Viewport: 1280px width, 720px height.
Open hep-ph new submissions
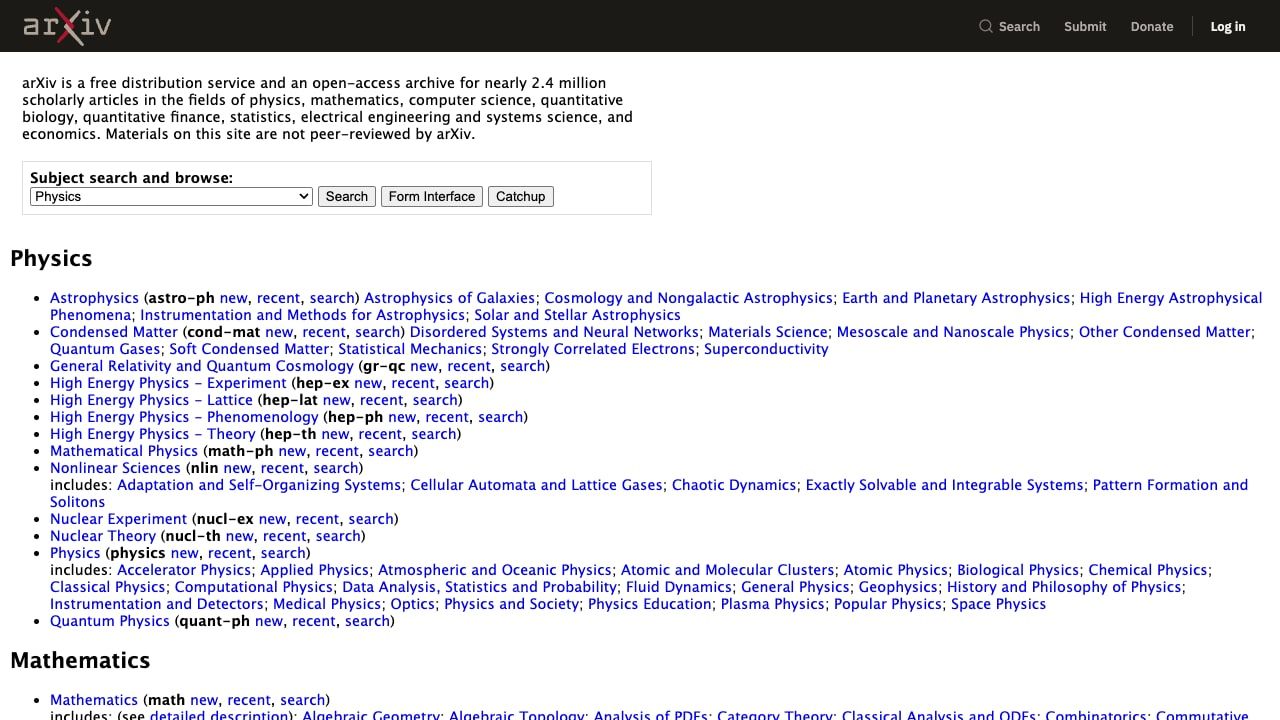402,417
